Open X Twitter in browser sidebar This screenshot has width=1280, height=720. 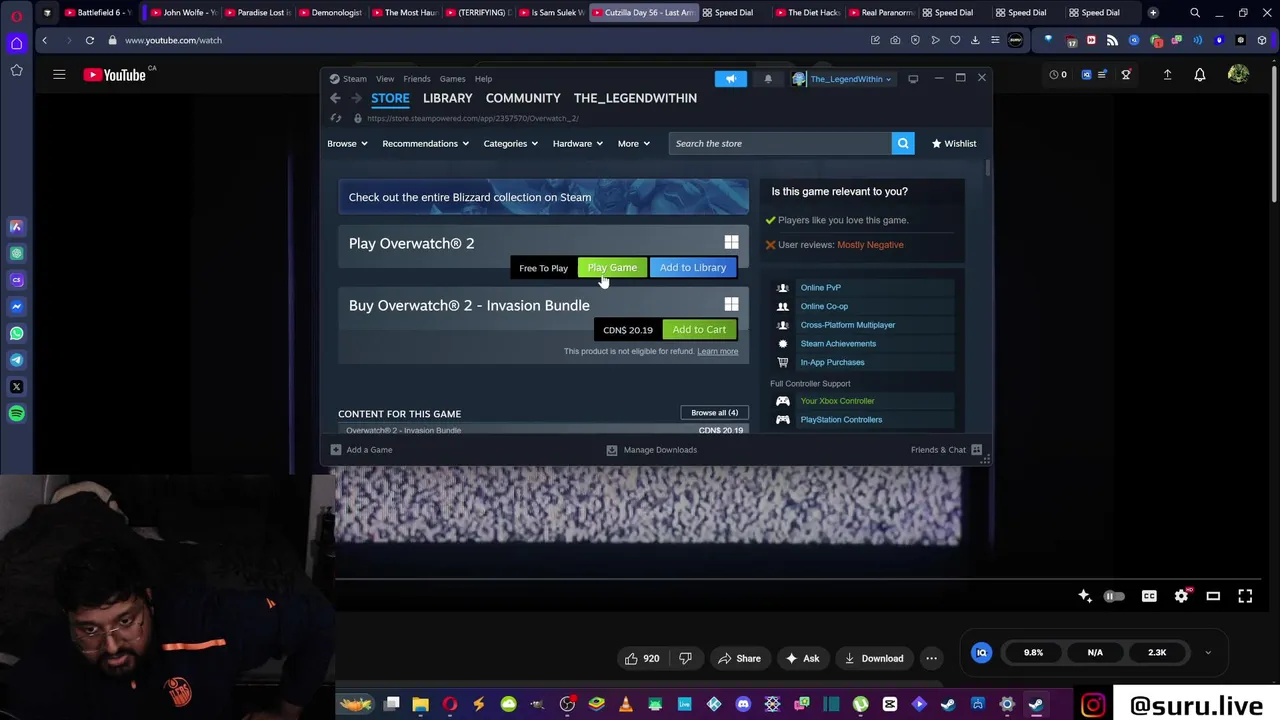[16, 386]
